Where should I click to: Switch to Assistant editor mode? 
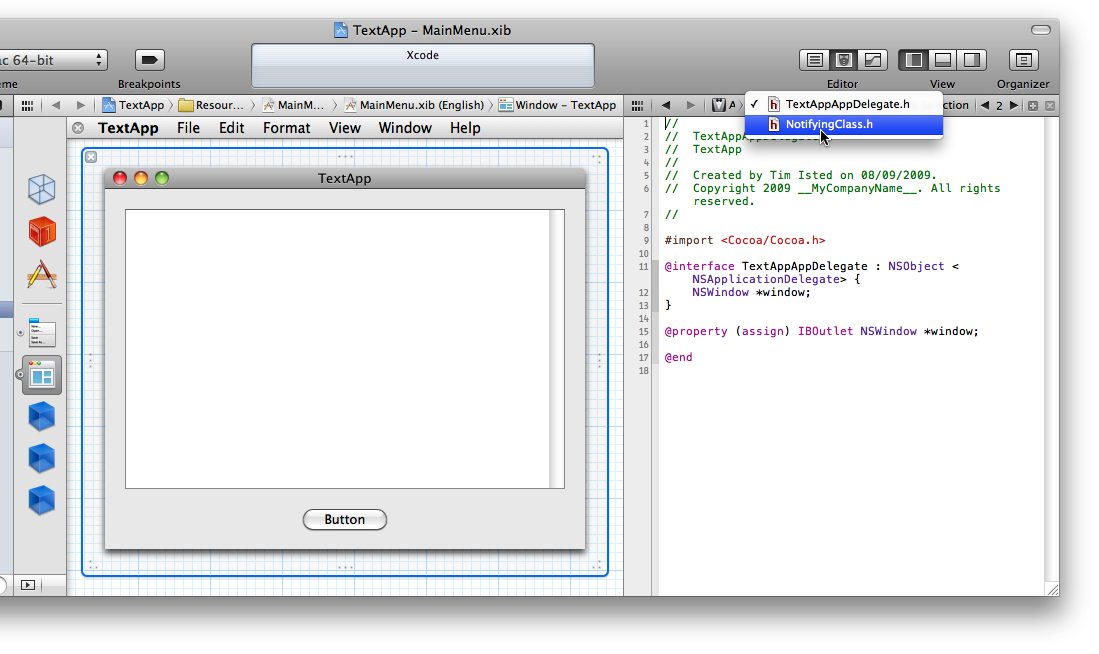tap(844, 60)
